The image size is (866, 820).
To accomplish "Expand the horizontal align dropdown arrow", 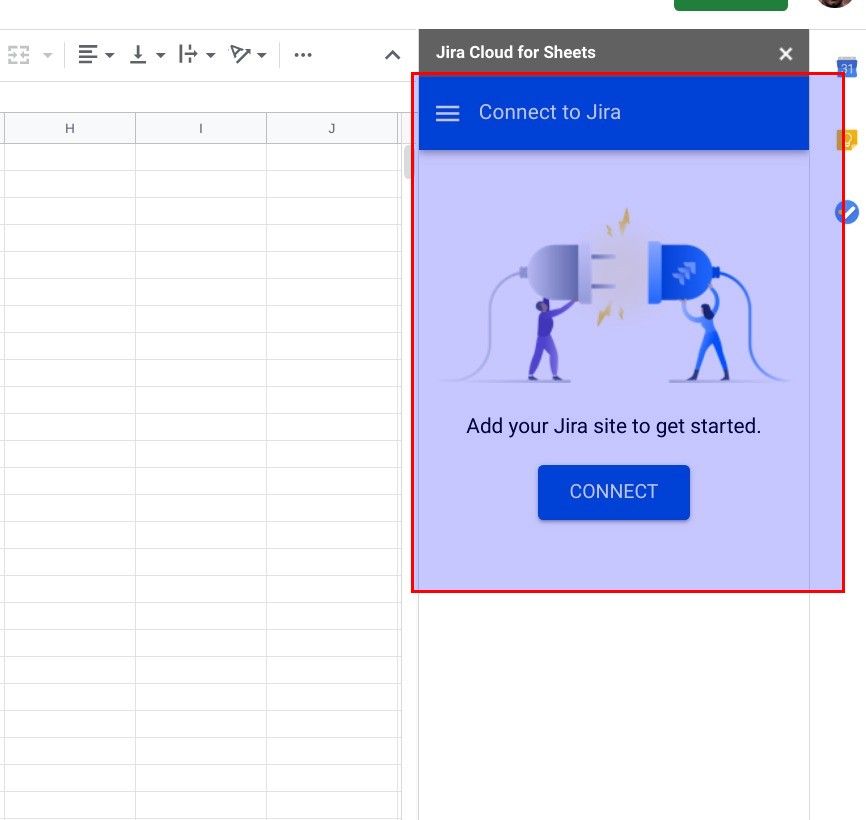I will (x=109, y=55).
